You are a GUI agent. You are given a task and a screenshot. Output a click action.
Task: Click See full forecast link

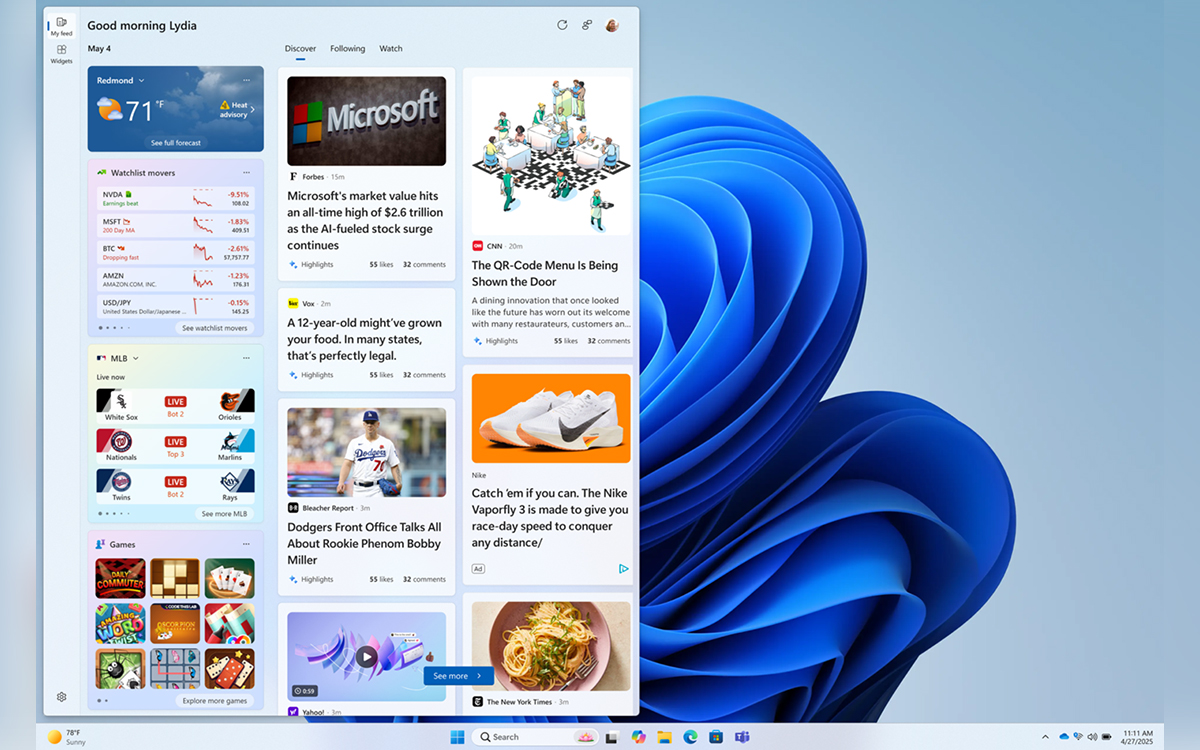[176, 143]
